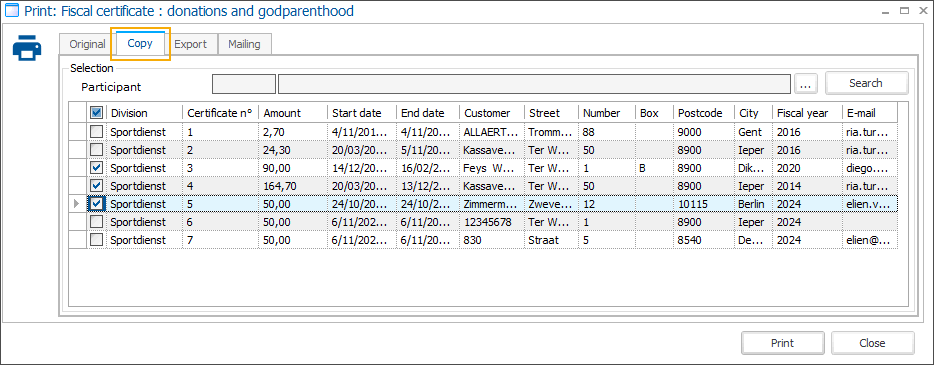Click the customer cell ALLAERT…
Image resolution: width=934 pixels, height=365 pixels.
(491, 132)
